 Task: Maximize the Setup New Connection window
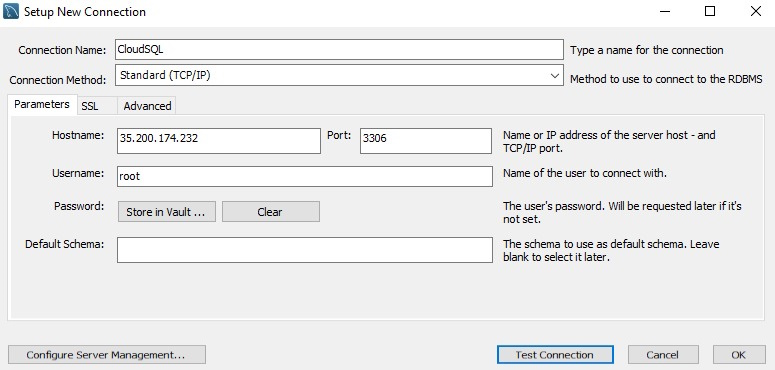(x=710, y=11)
